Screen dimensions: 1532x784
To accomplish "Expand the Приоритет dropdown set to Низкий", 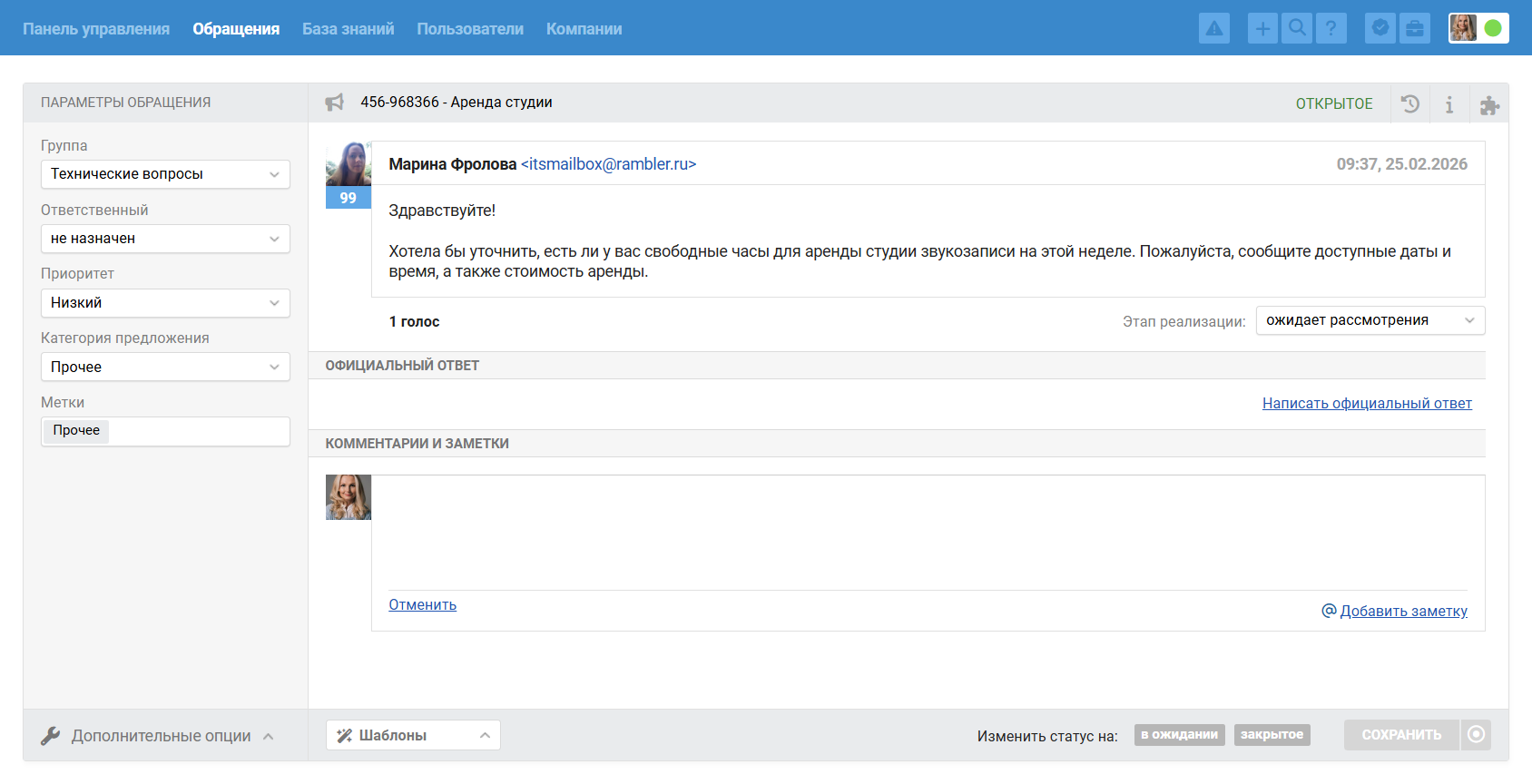I will click(165, 303).
